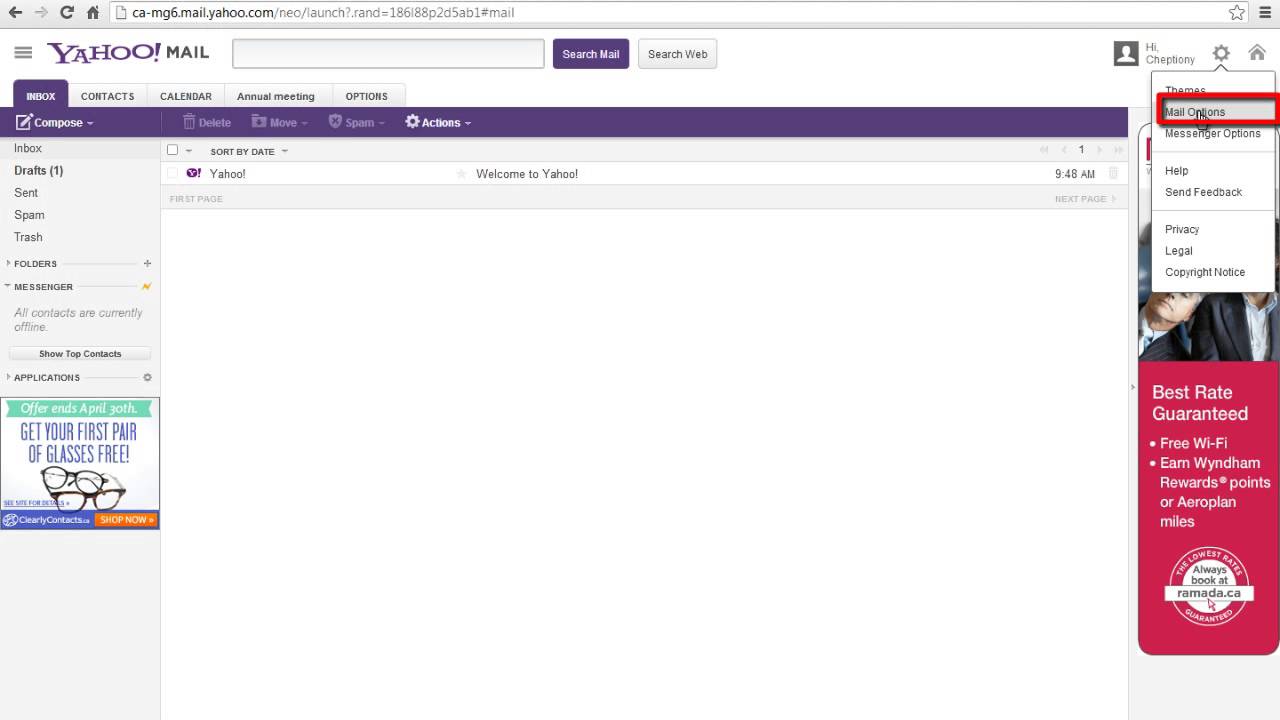Open Applications settings gear
Viewport: 1280px width, 720px height.
pyautogui.click(x=147, y=377)
